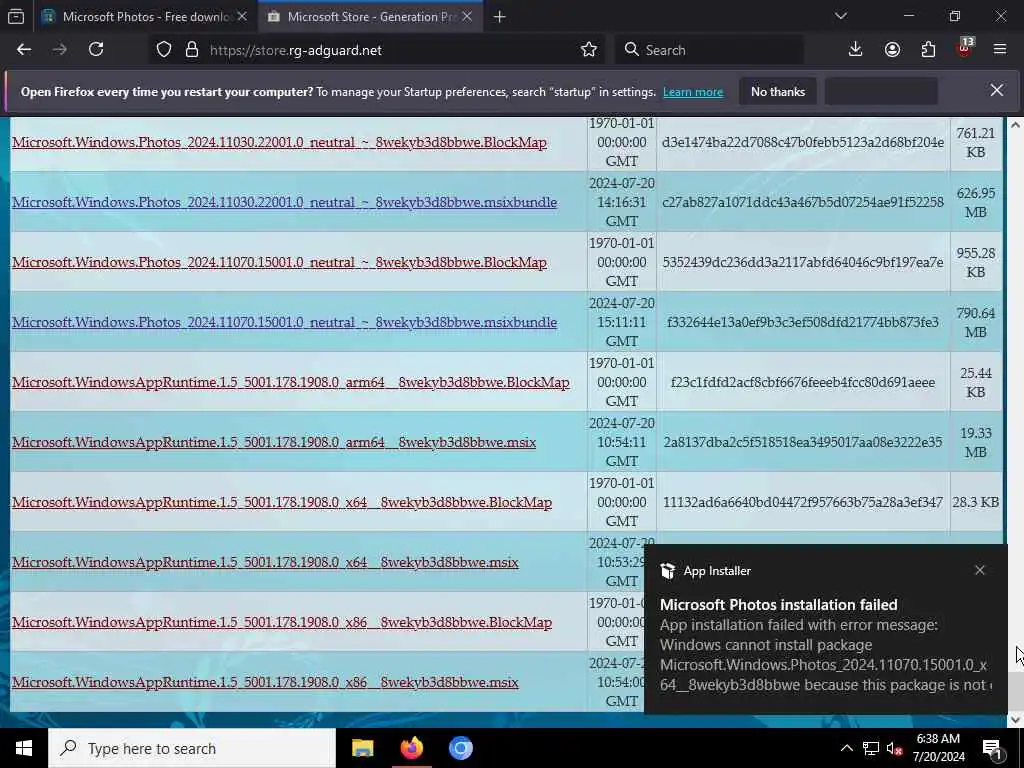View site security lock info
Image resolution: width=1024 pixels, height=768 pixels.
click(x=192, y=50)
